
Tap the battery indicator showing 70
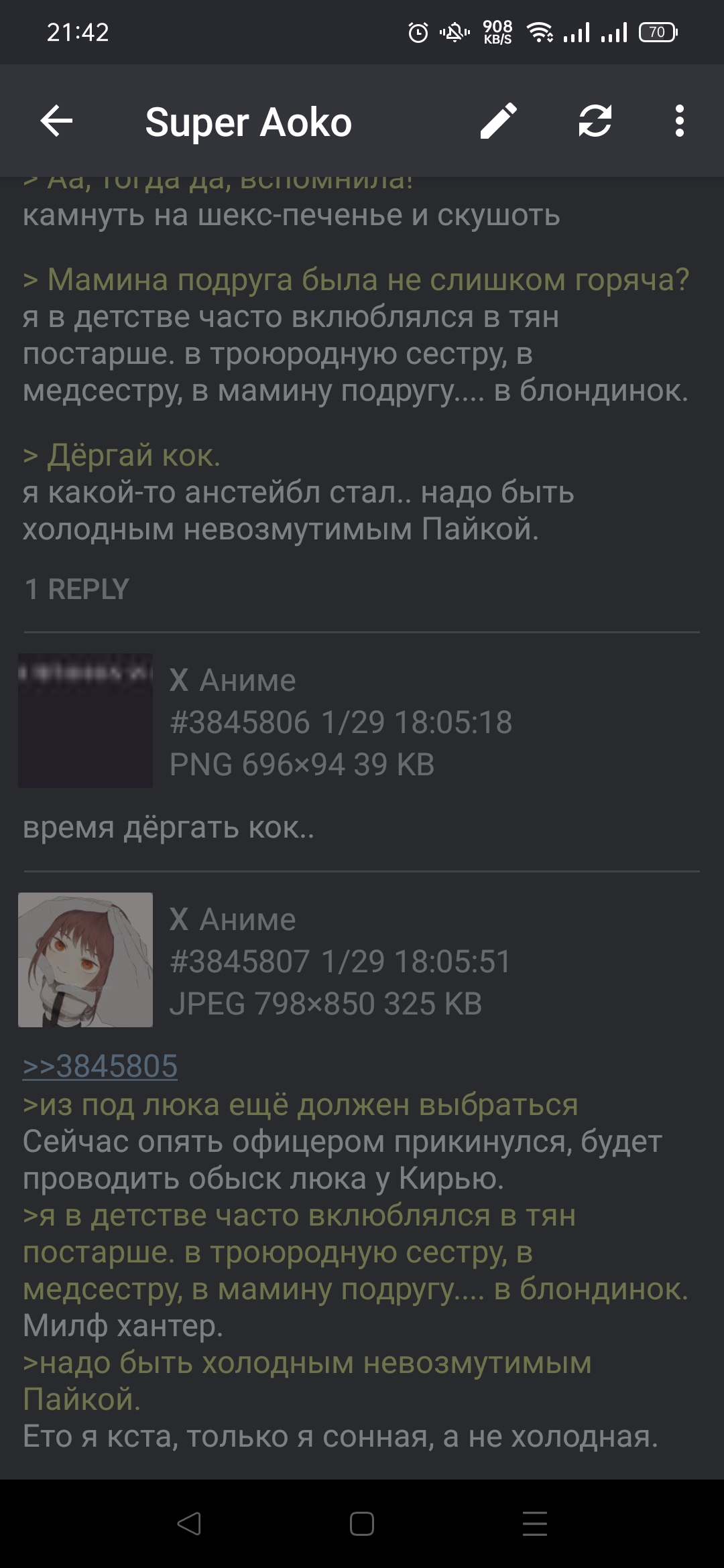658,32
